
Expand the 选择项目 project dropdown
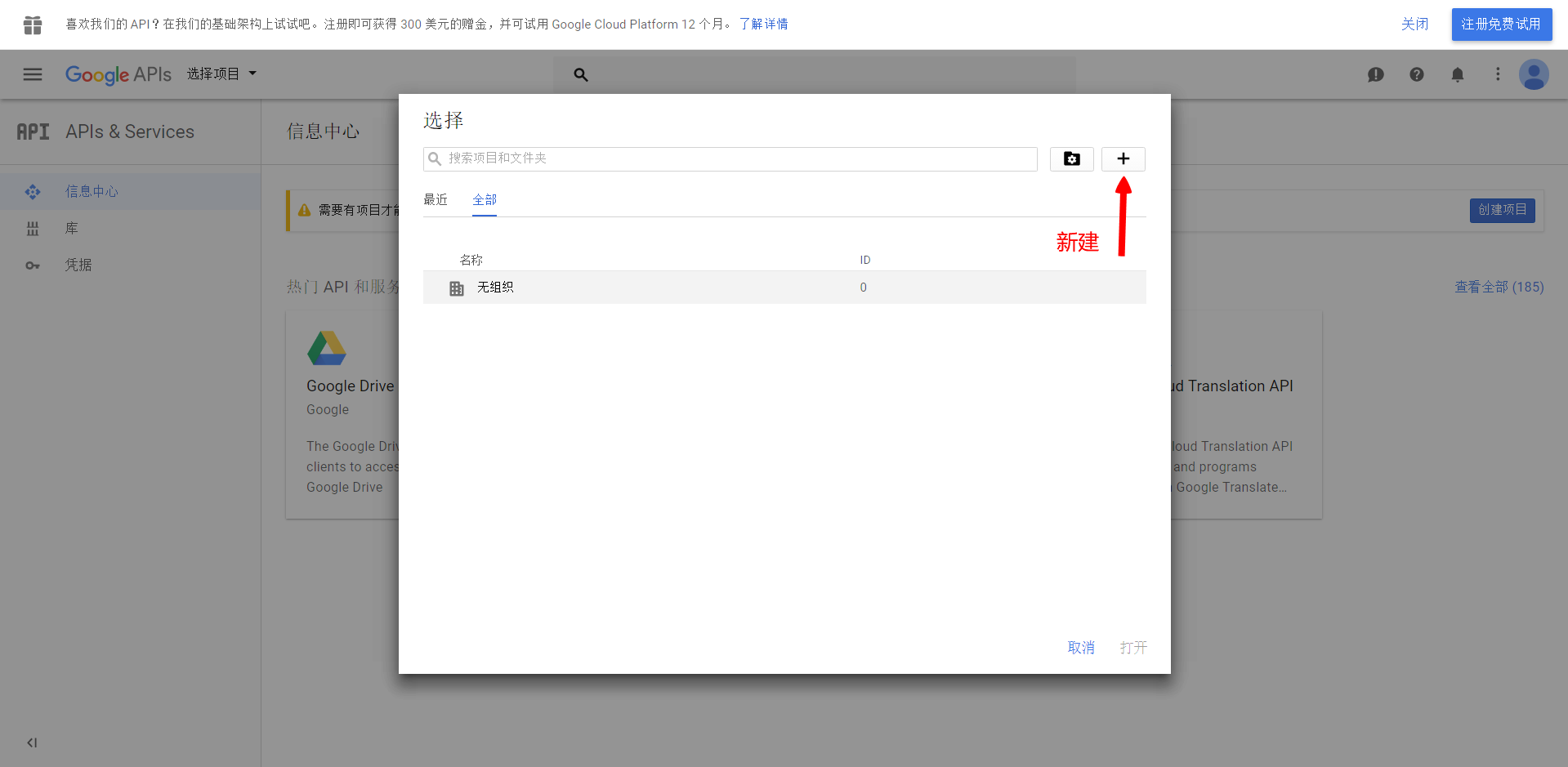tap(221, 74)
